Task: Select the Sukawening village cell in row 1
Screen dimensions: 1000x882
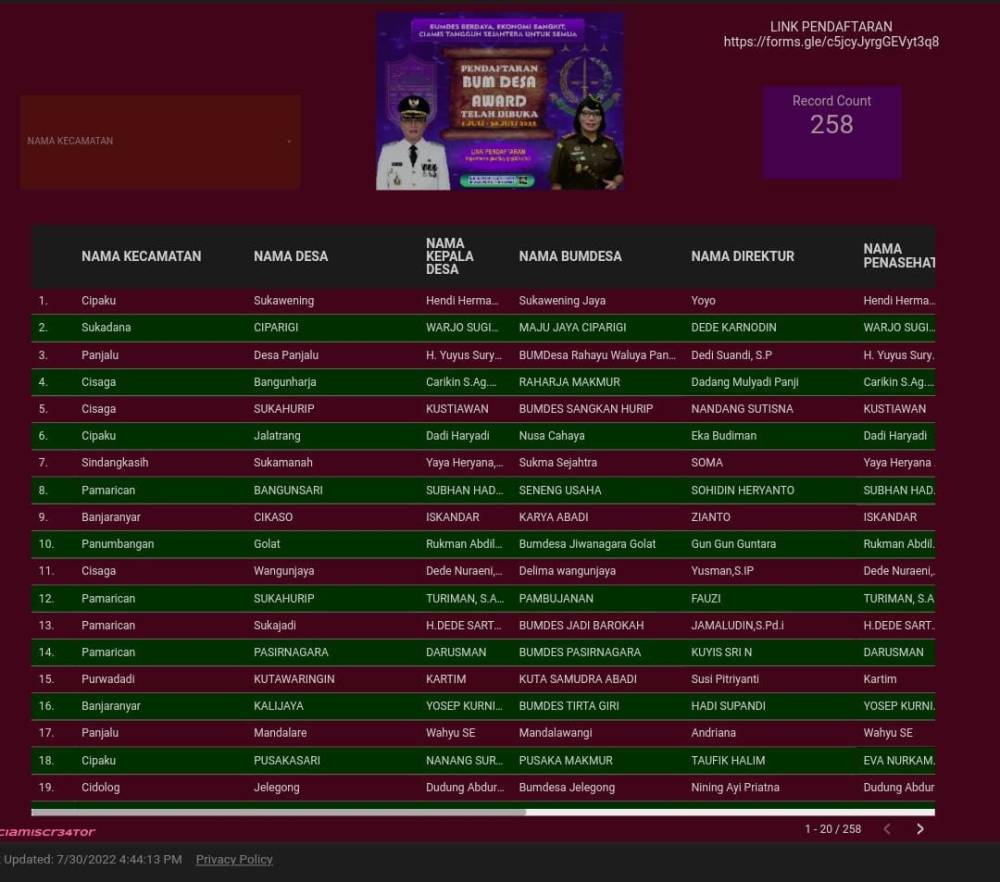Action: pos(284,300)
